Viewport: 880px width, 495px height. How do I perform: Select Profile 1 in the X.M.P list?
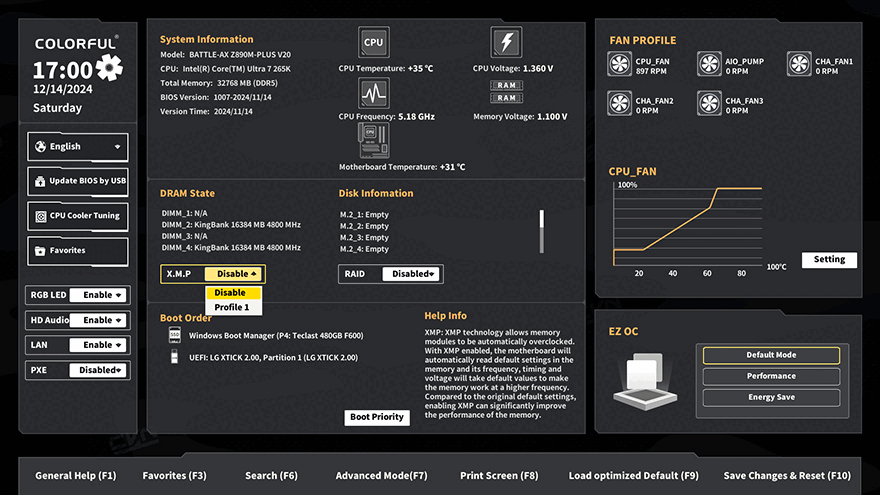click(233, 307)
